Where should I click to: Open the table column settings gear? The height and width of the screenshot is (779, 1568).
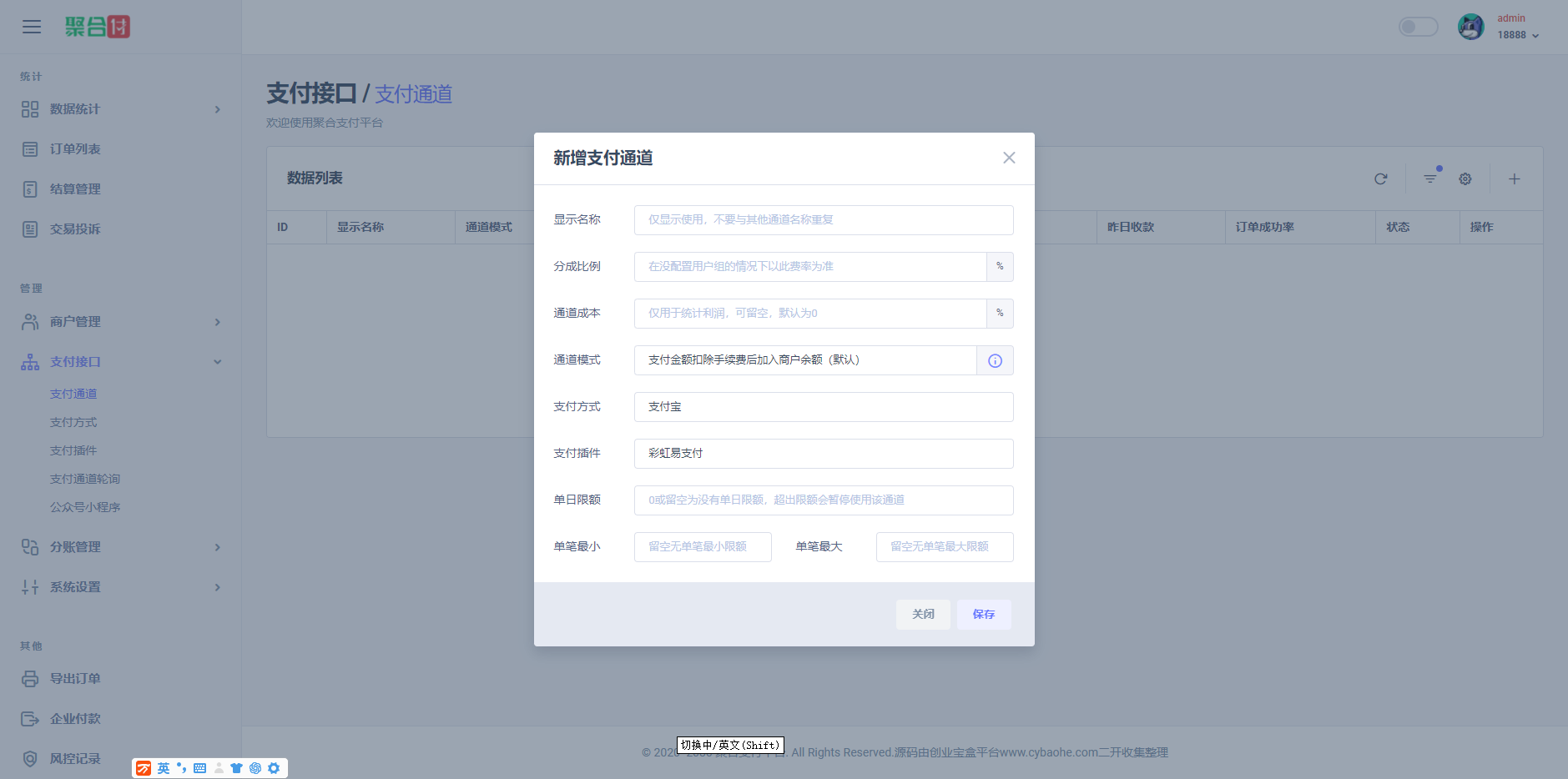coord(1465,178)
